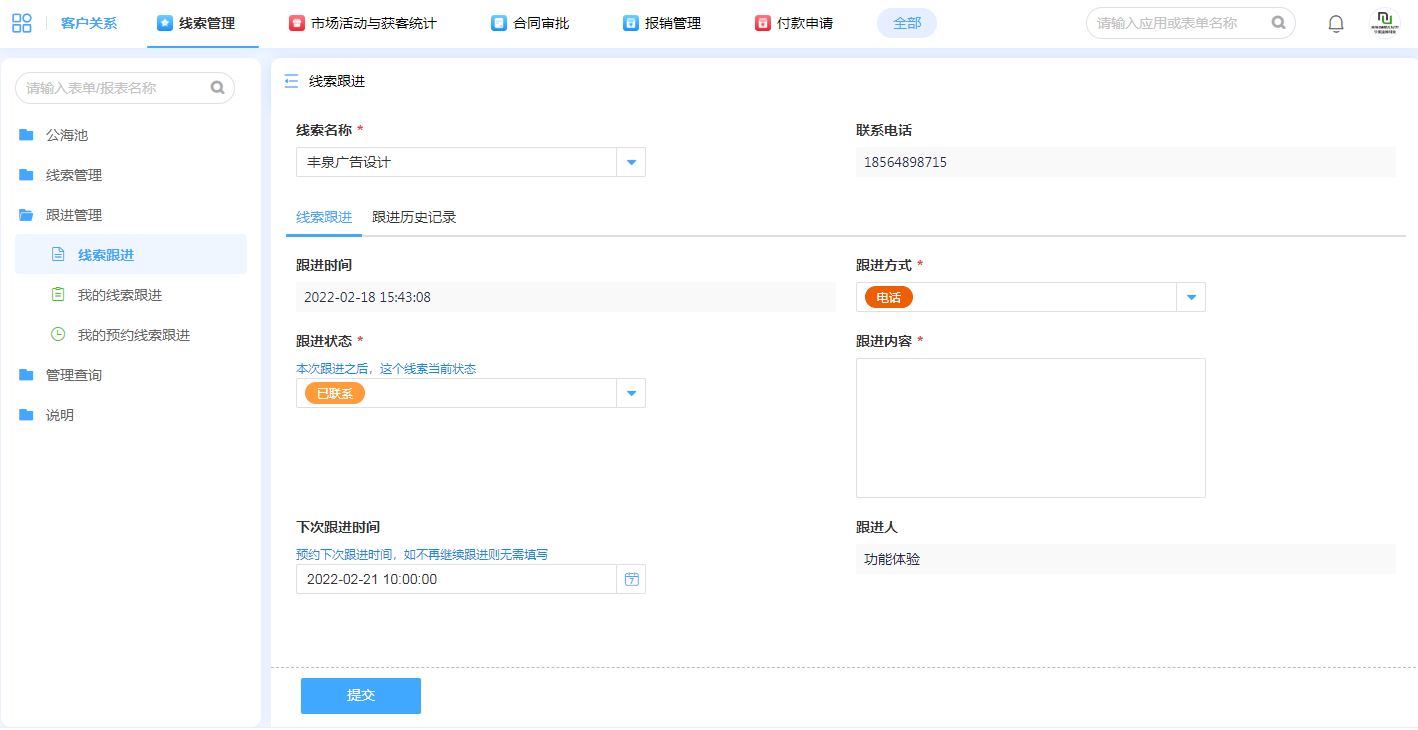Click the user avatar in top-right corner

coord(1384,23)
